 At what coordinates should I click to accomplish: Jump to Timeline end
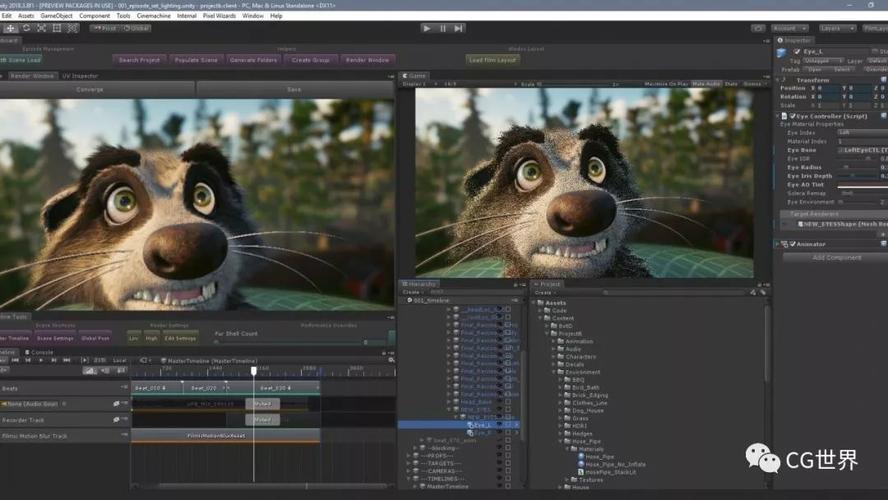pyautogui.click(x=66, y=360)
